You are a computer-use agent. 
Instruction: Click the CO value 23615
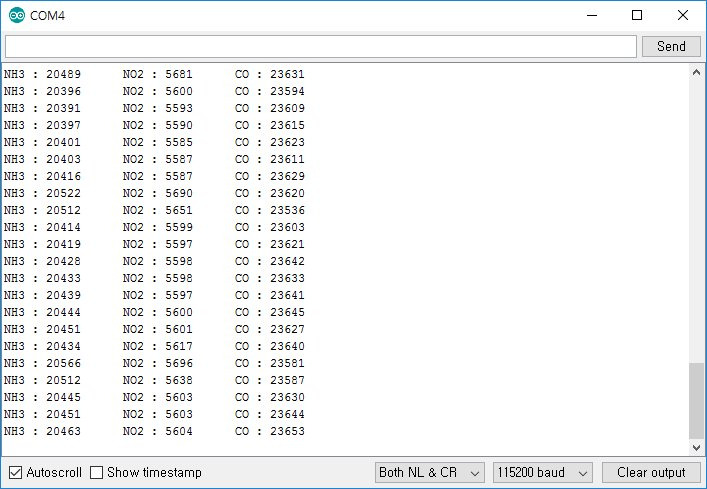288,125
